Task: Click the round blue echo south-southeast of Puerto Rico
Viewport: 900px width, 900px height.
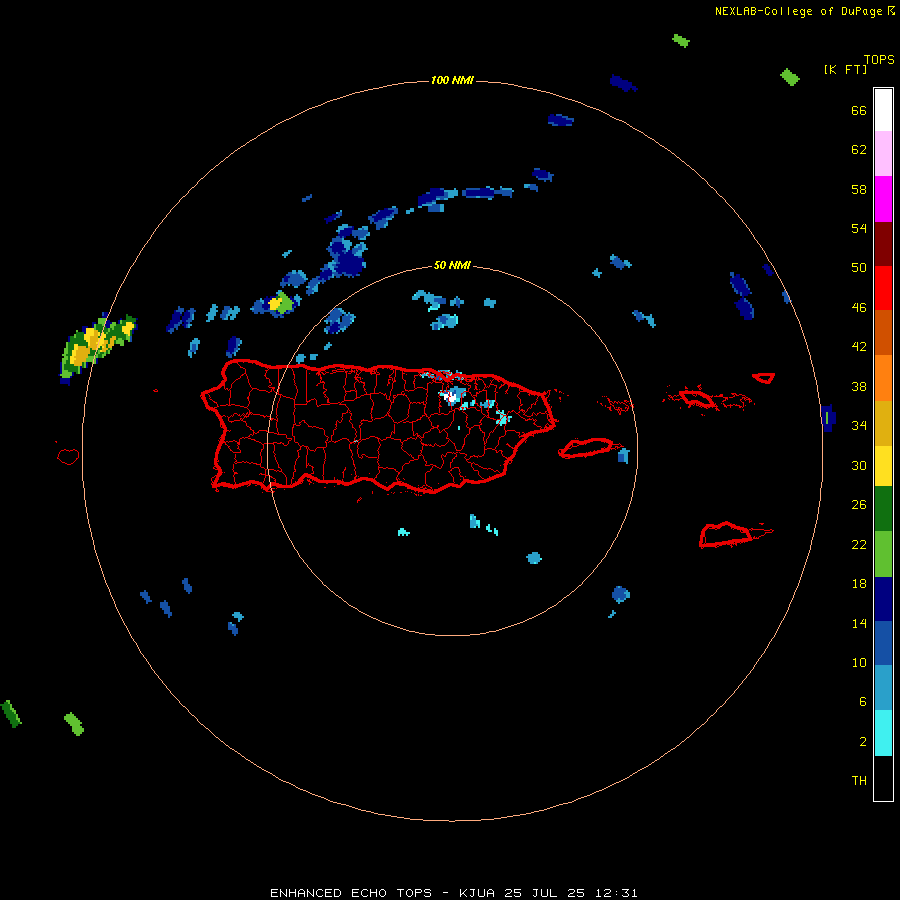Action: [x=534, y=558]
